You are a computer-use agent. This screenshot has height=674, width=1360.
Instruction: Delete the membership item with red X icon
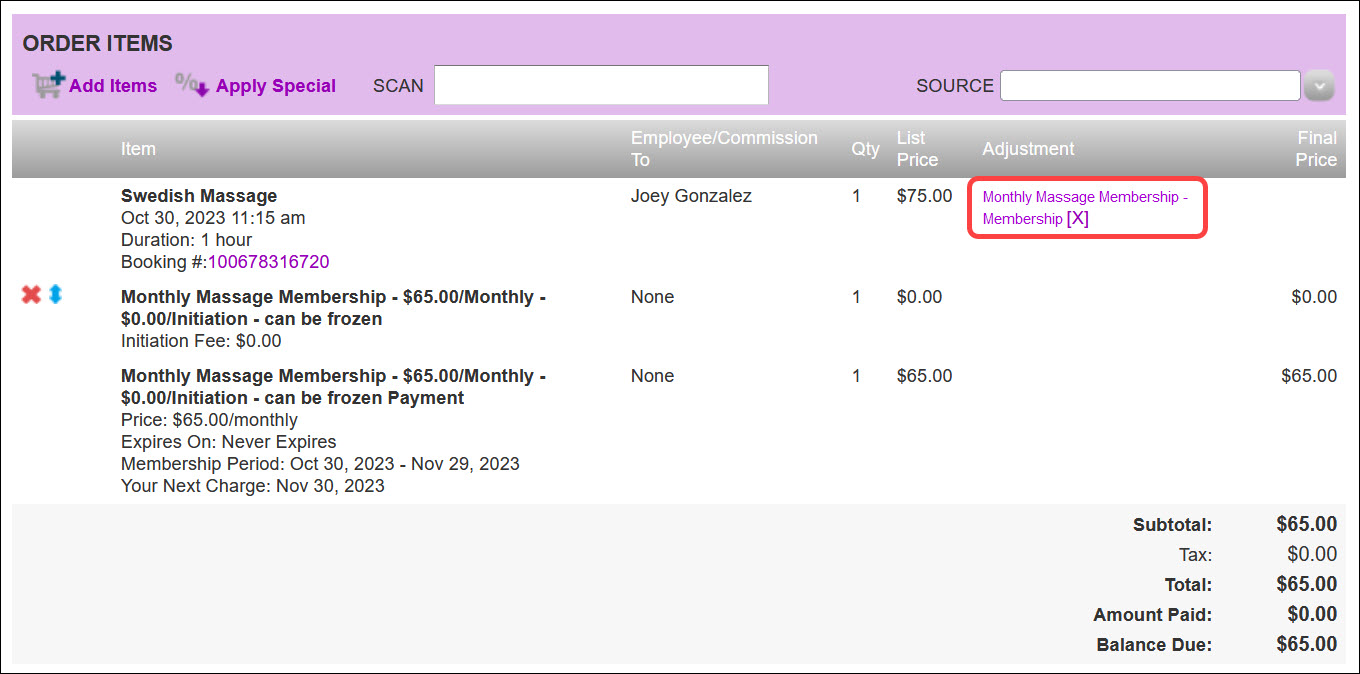tap(31, 294)
